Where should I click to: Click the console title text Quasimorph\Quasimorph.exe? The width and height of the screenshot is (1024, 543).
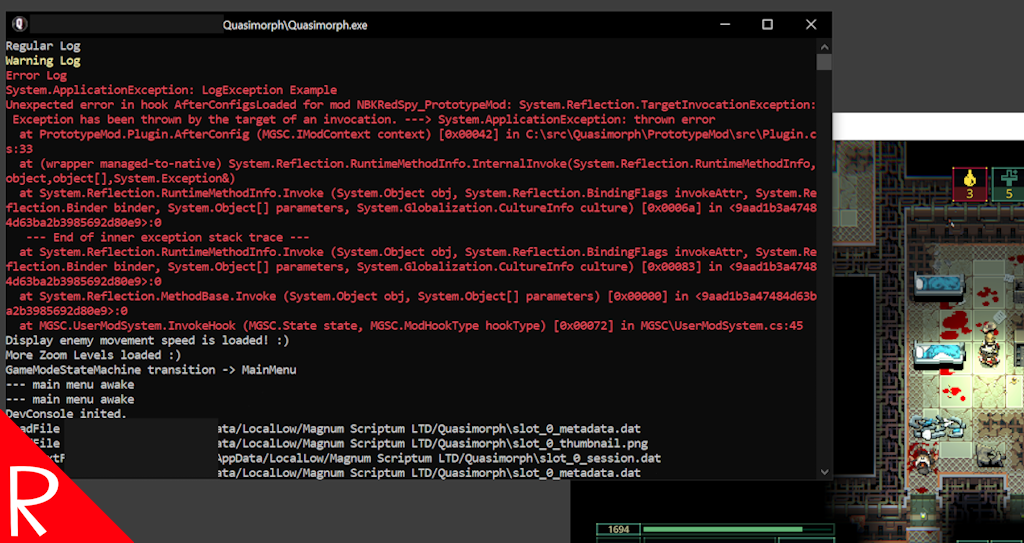tap(295, 25)
